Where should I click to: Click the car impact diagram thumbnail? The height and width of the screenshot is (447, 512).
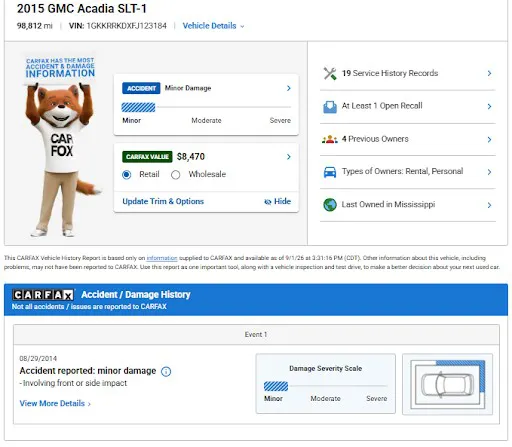(x=447, y=384)
